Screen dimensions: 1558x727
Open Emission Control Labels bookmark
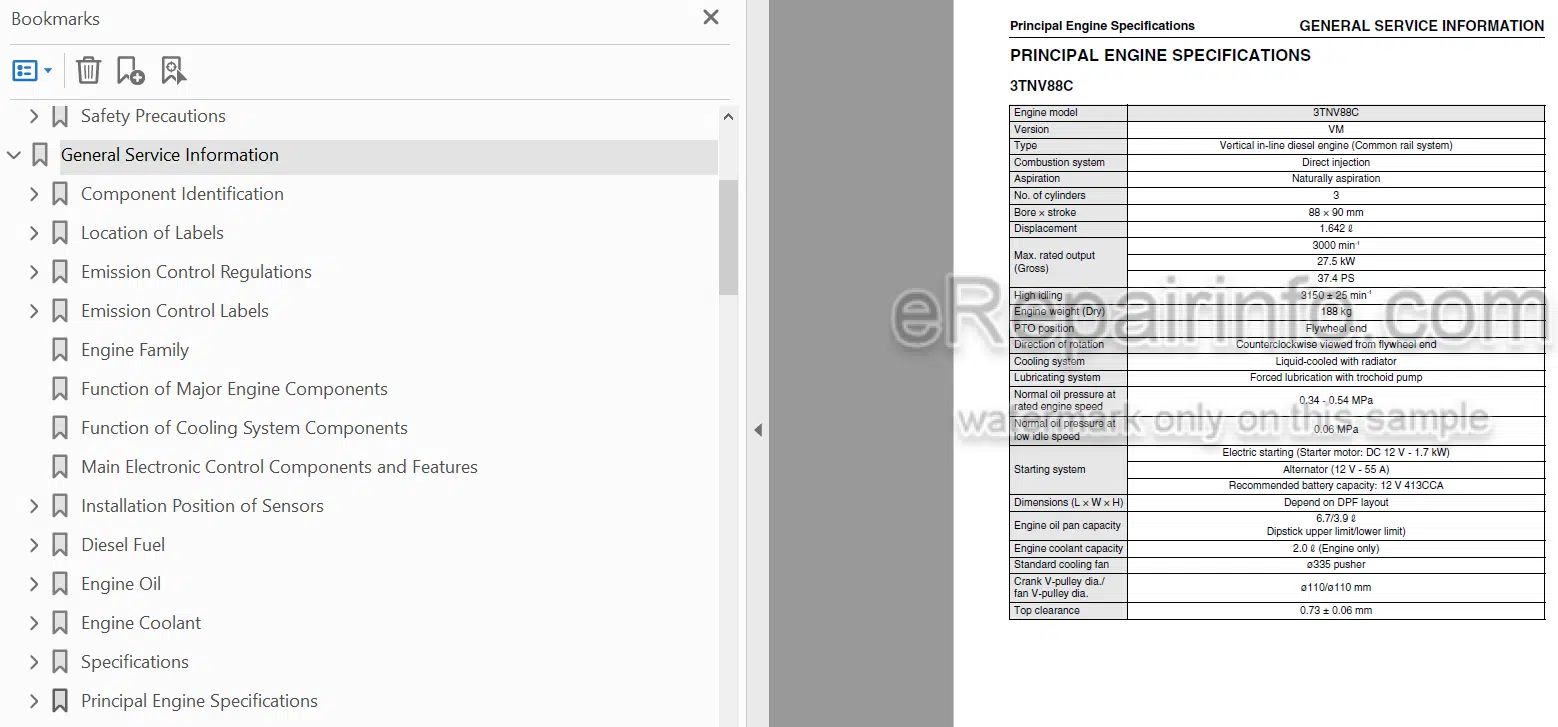[175, 311]
